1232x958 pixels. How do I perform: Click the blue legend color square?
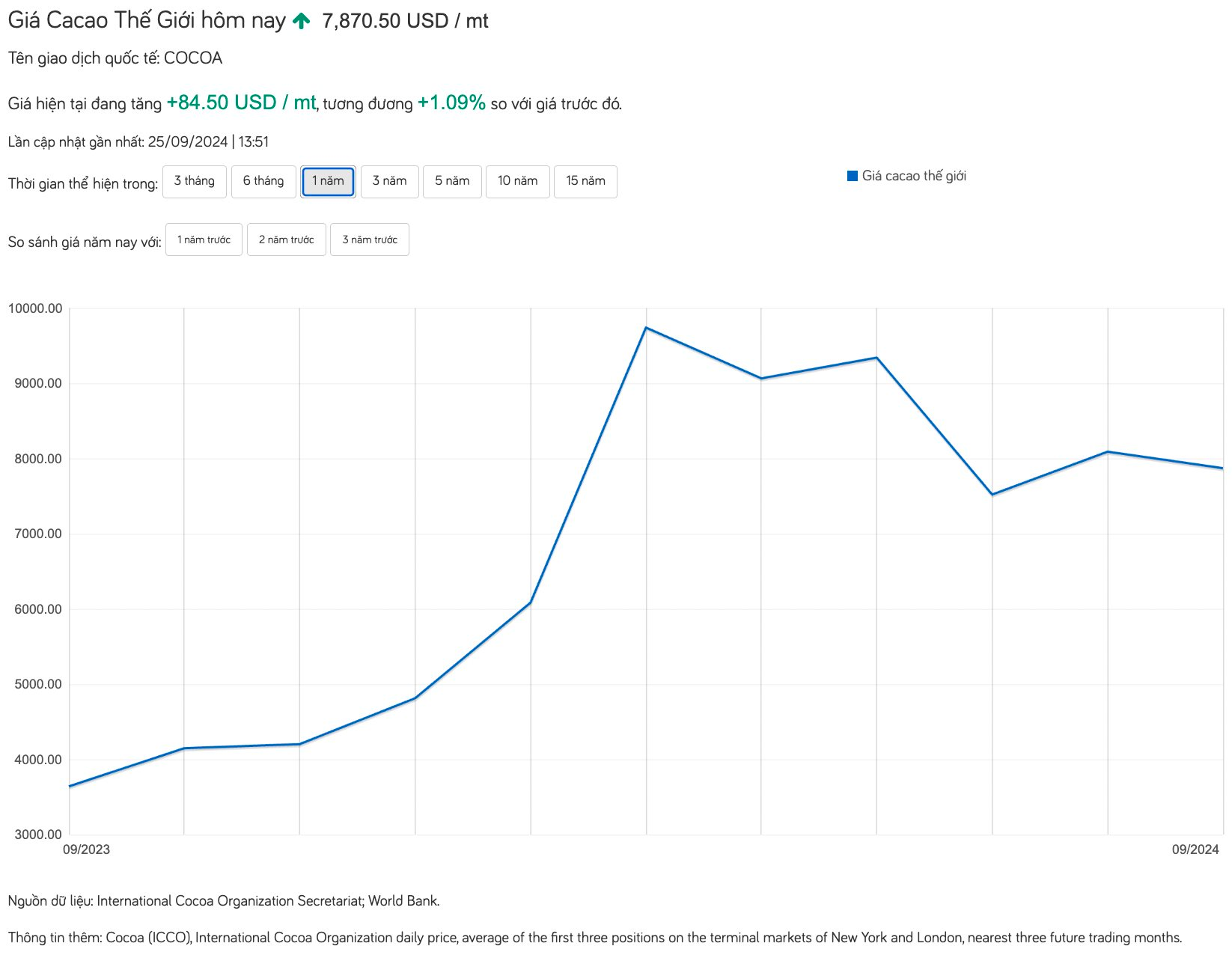[x=852, y=176]
